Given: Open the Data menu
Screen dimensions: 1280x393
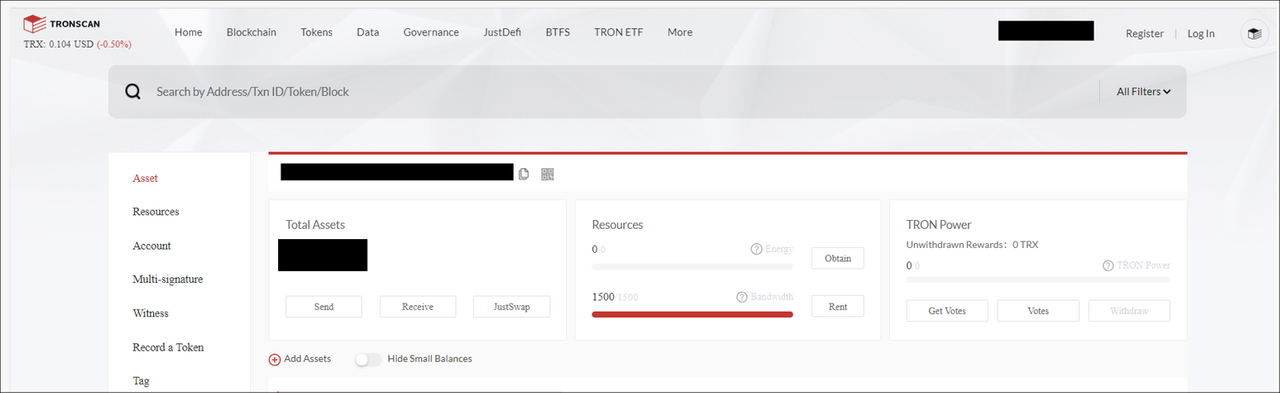Looking at the screenshot, I should (368, 32).
